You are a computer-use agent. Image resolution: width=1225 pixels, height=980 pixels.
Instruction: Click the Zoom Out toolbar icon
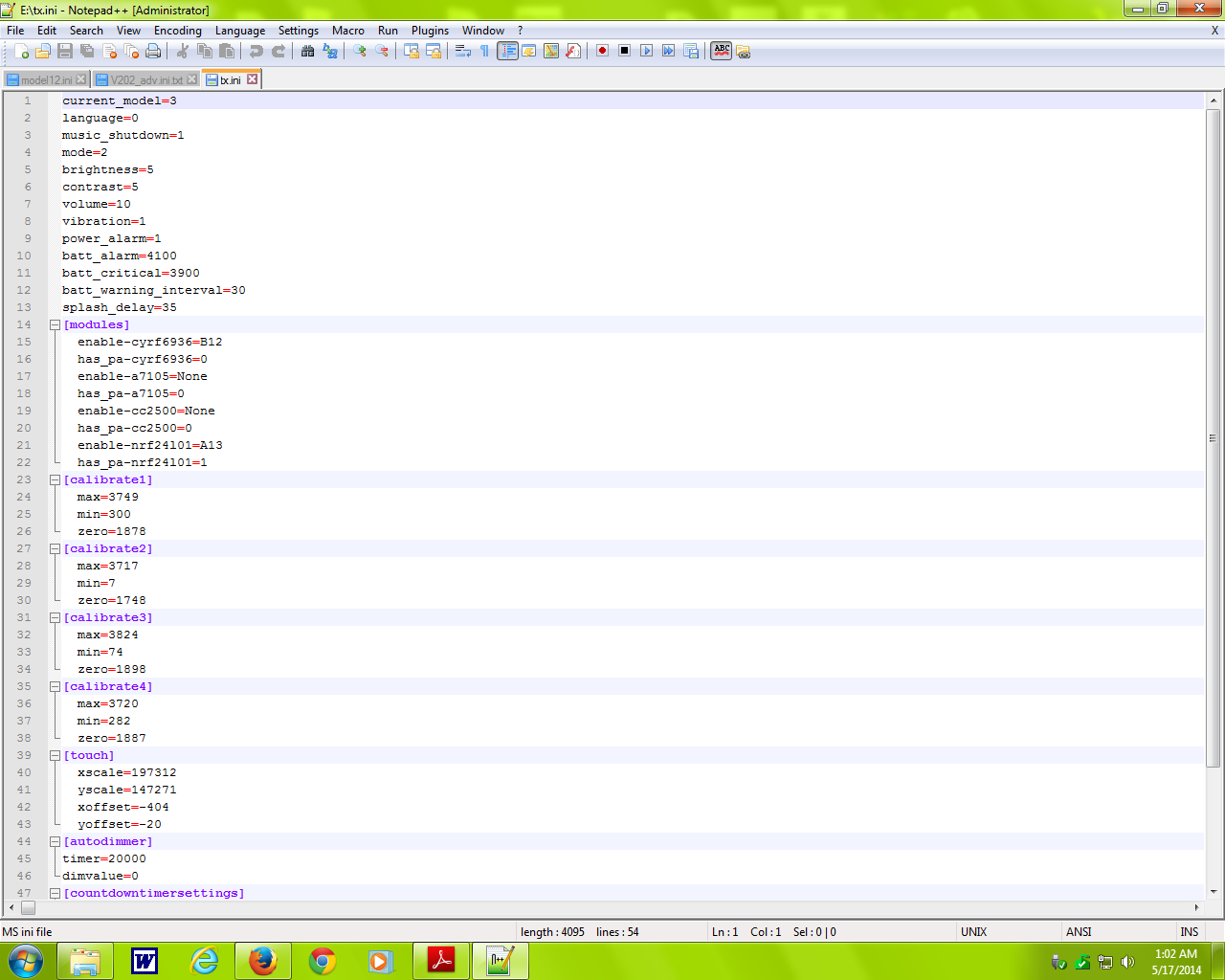(382, 51)
